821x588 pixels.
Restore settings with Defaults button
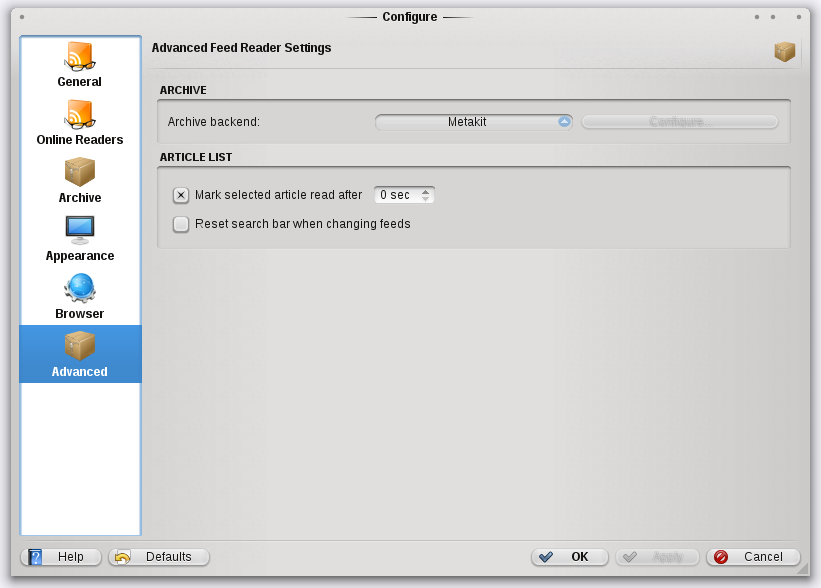(159, 557)
